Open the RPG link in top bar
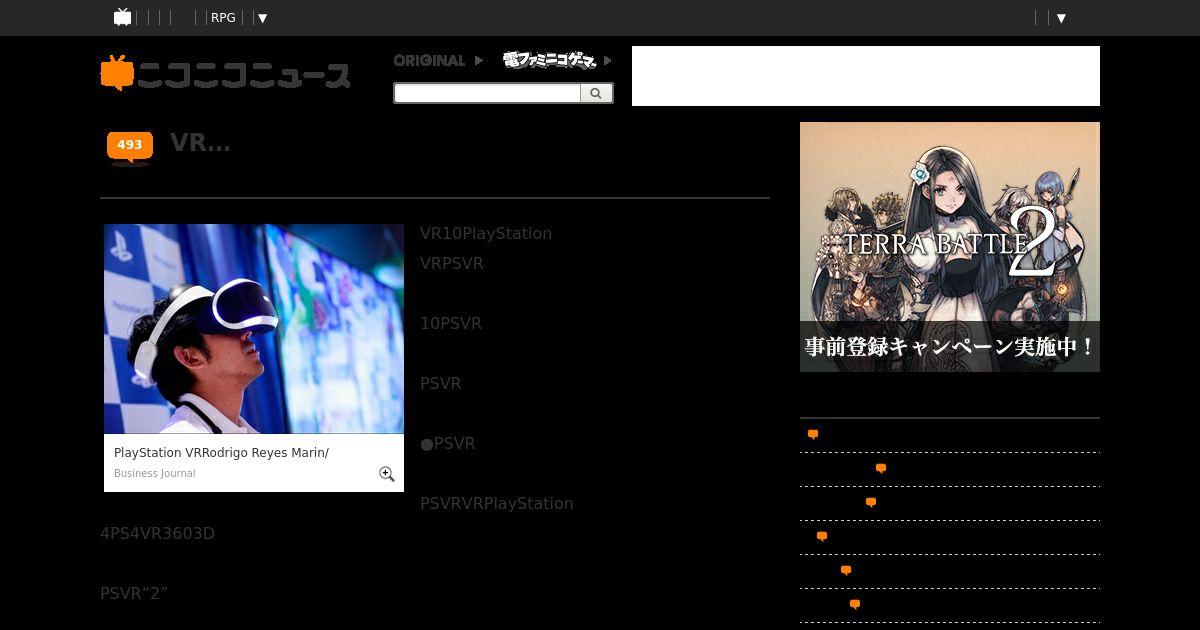1200x630 pixels. 223,18
